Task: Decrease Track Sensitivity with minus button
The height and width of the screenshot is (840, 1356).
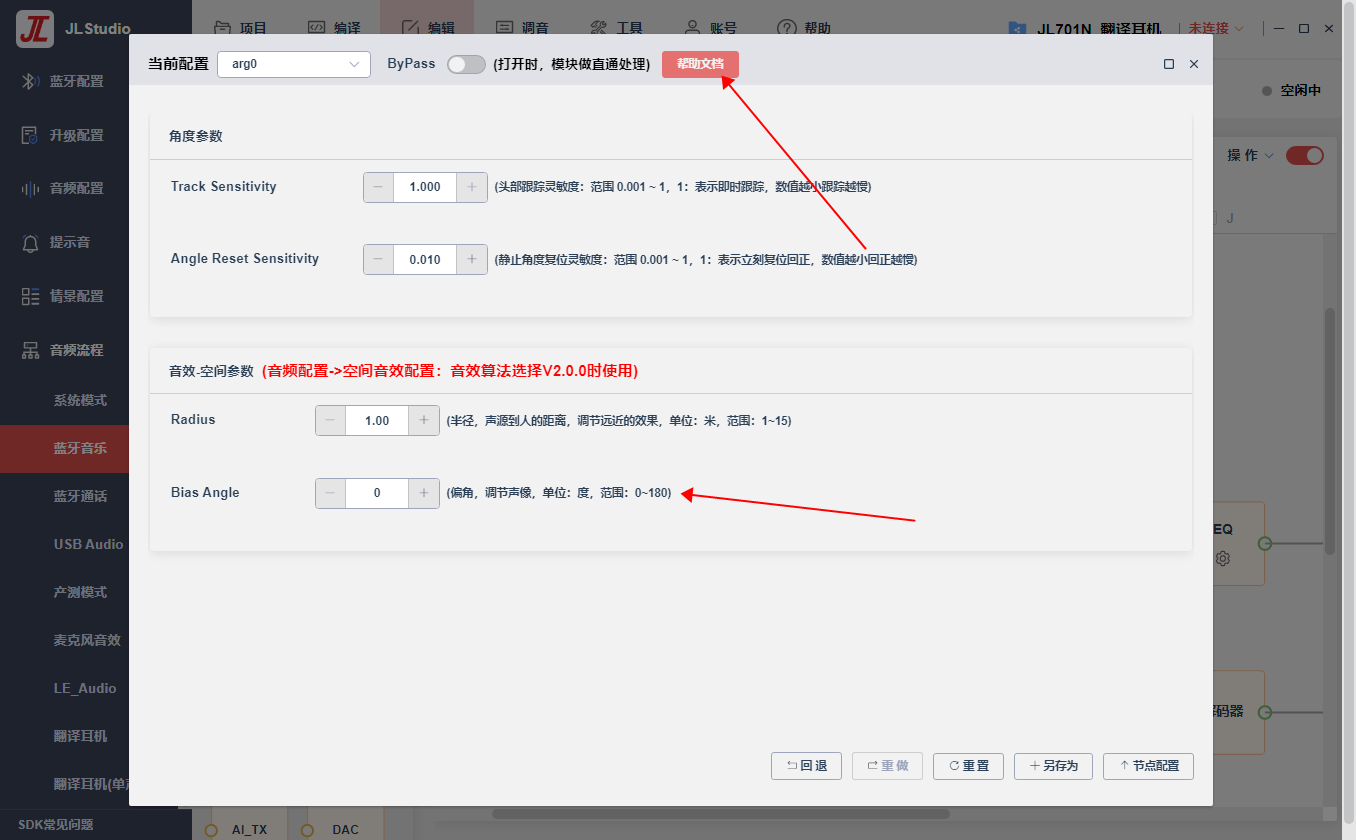Action: point(378,187)
